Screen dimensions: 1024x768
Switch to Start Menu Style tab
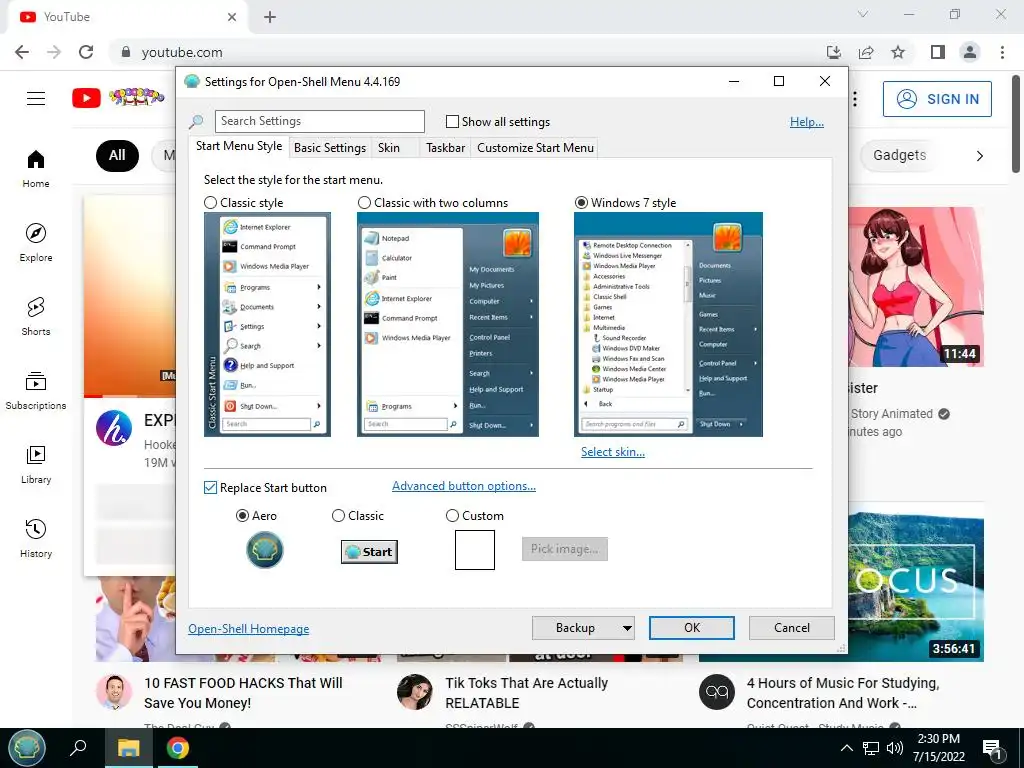[x=239, y=146]
